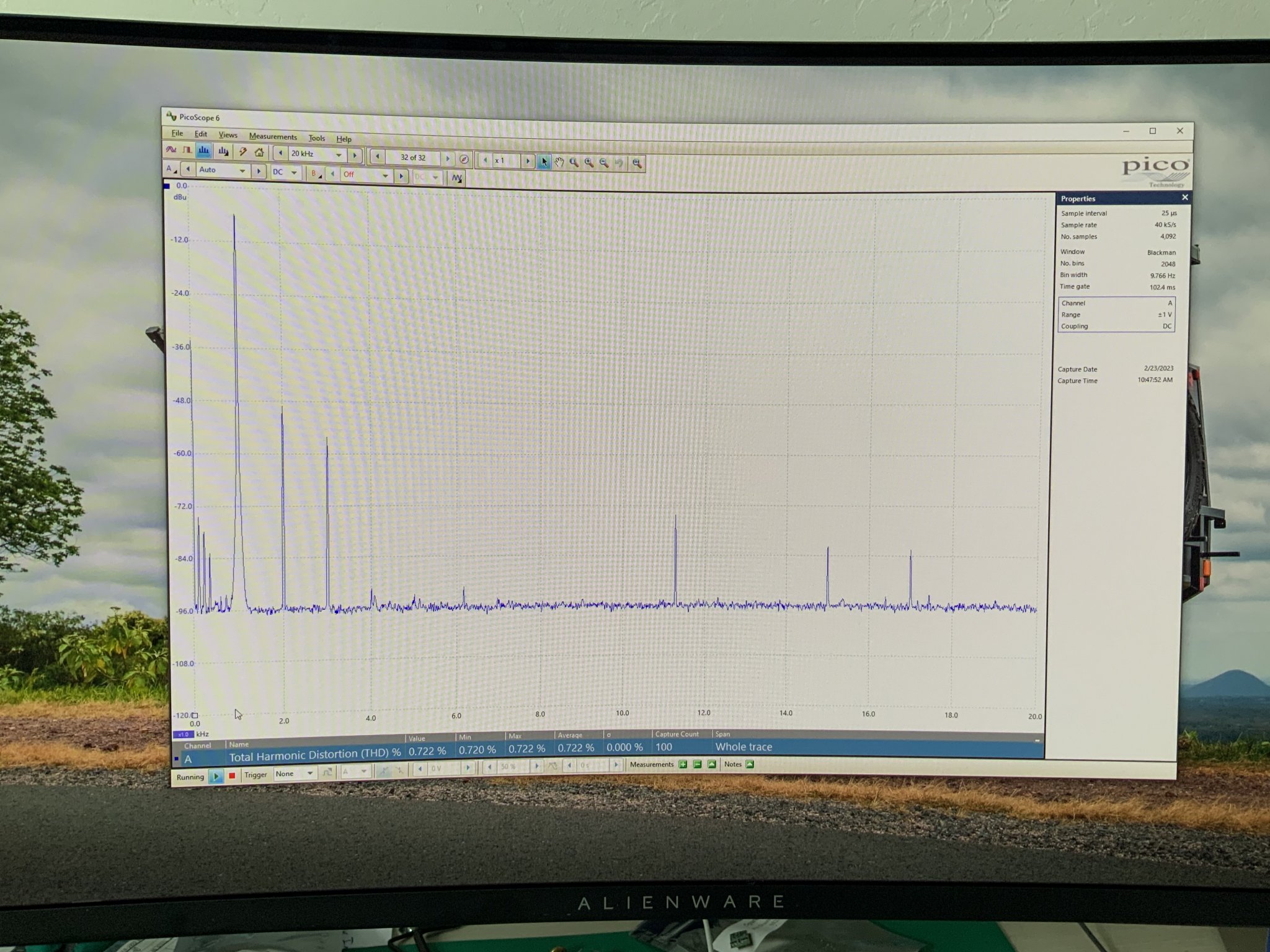Open Channel B Off range dropdown
The width and height of the screenshot is (1270, 952).
click(x=385, y=175)
